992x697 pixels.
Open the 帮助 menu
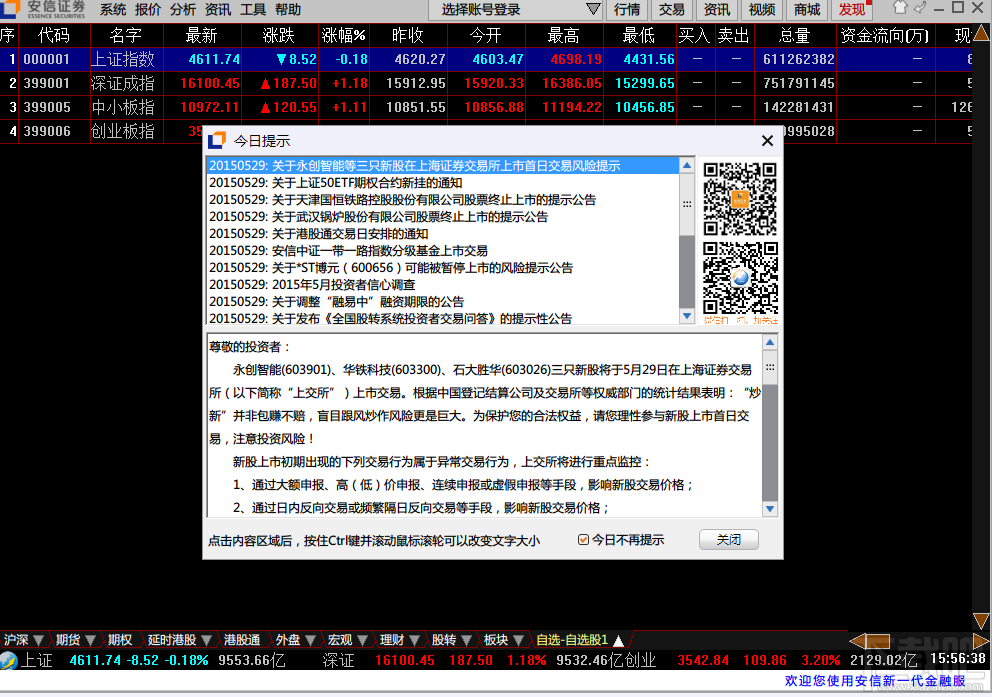click(288, 9)
